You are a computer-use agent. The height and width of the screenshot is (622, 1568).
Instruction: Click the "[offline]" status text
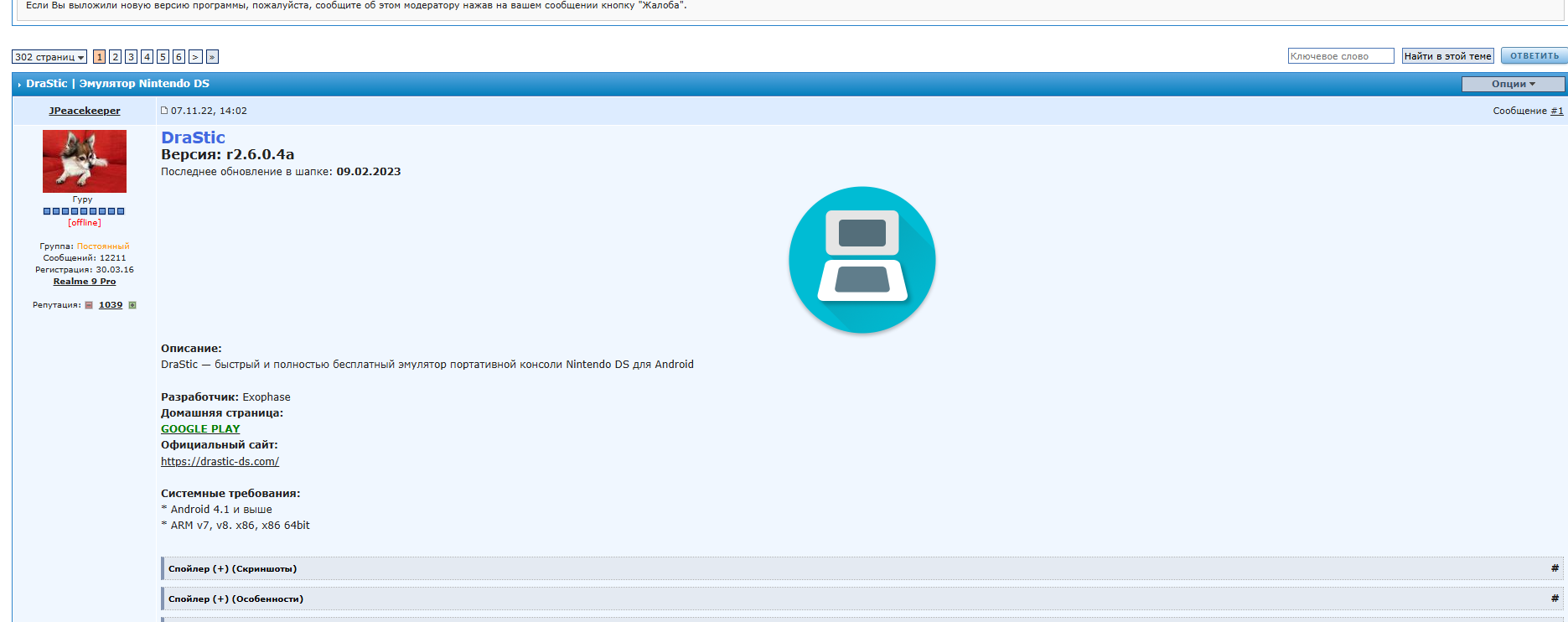click(85, 223)
